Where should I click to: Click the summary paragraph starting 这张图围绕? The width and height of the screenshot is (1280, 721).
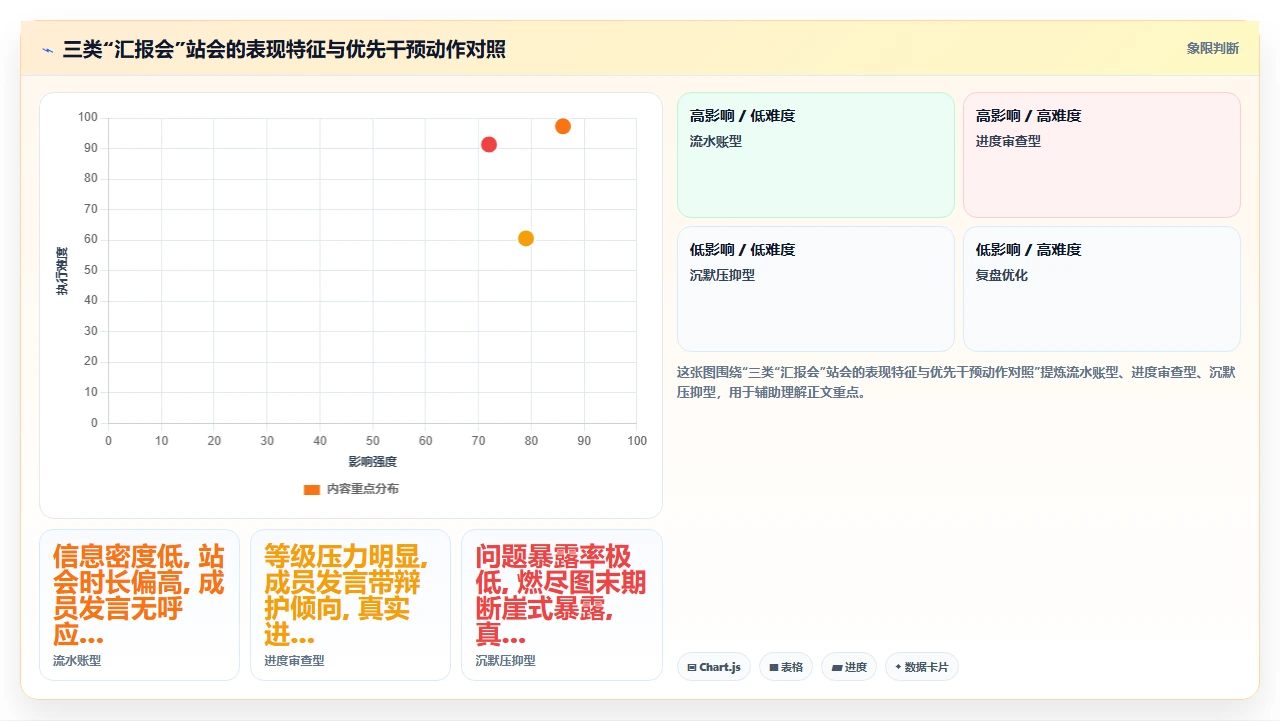(957, 382)
